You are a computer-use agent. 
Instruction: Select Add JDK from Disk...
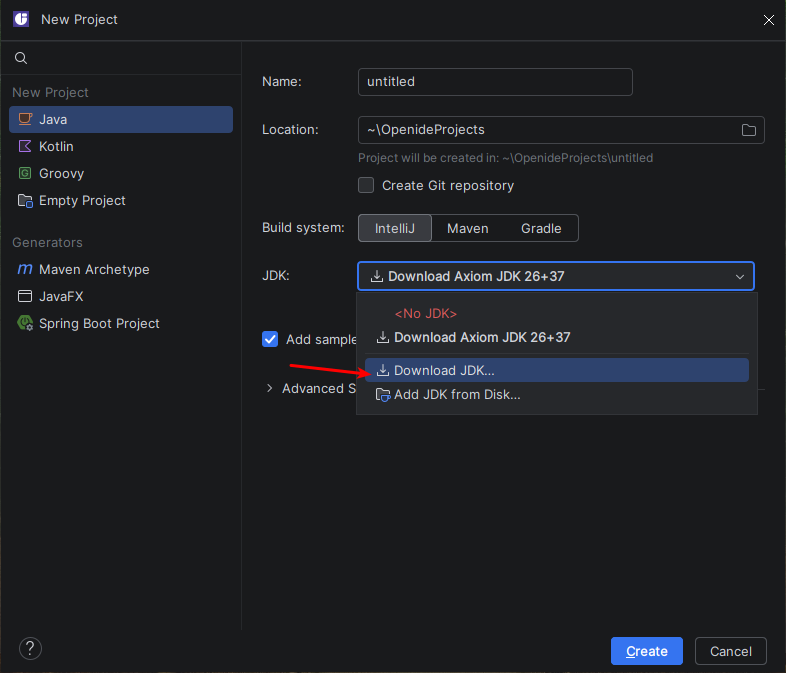556,395
